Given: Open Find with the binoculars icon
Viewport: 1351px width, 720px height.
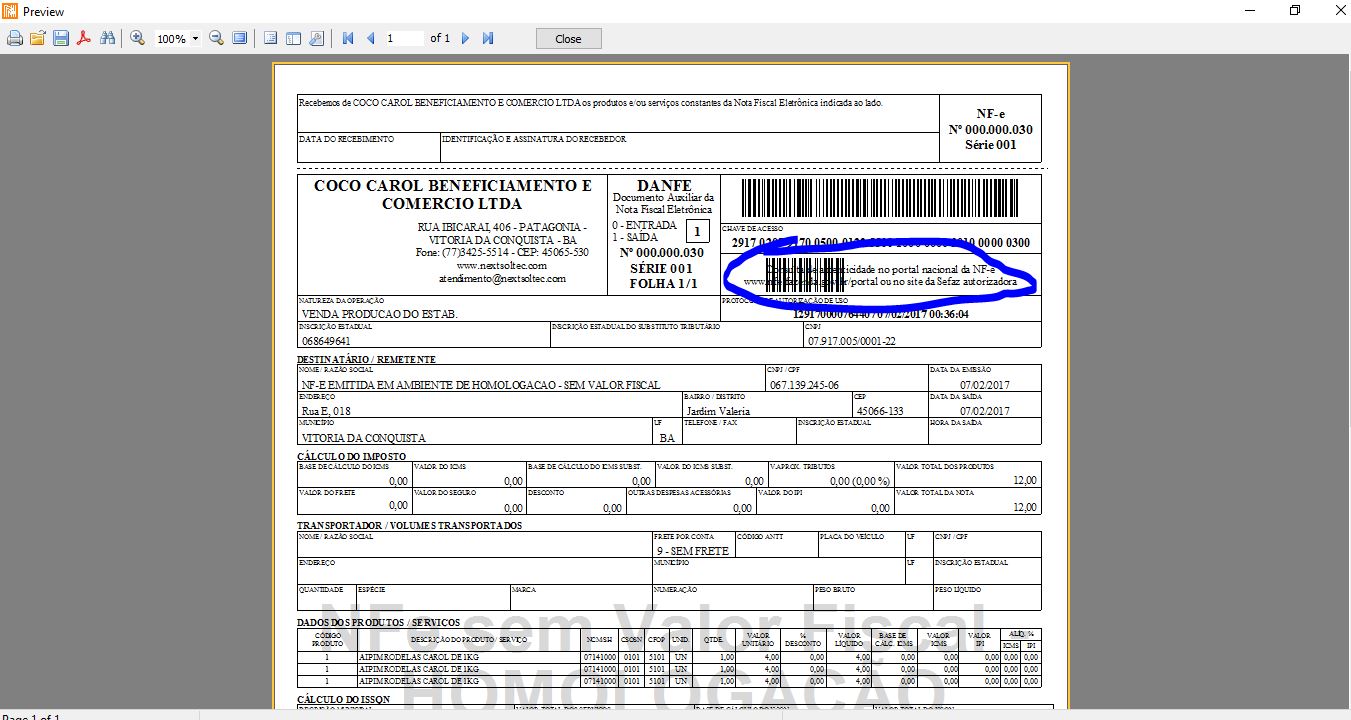Looking at the screenshot, I should [x=107, y=39].
